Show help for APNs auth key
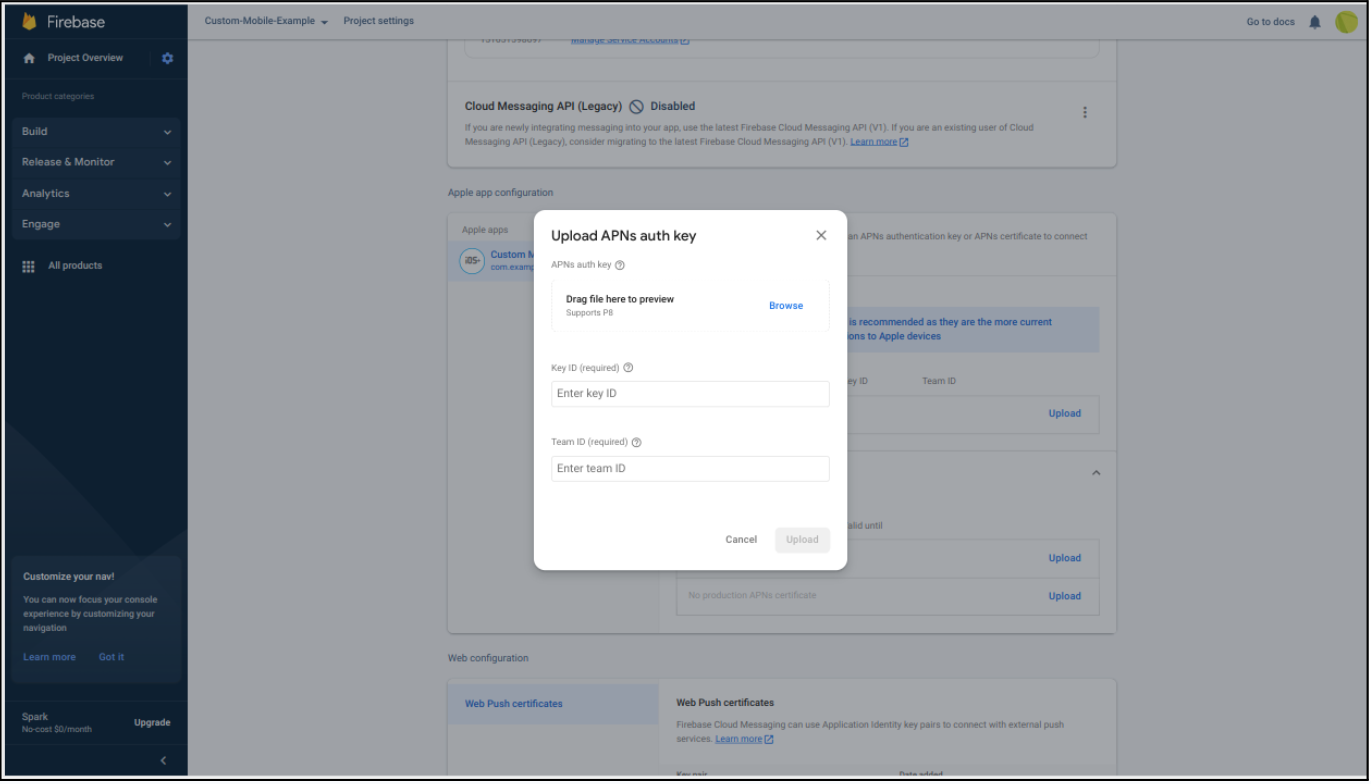Image resolution: width=1371 pixels, height=784 pixels. tap(620, 265)
